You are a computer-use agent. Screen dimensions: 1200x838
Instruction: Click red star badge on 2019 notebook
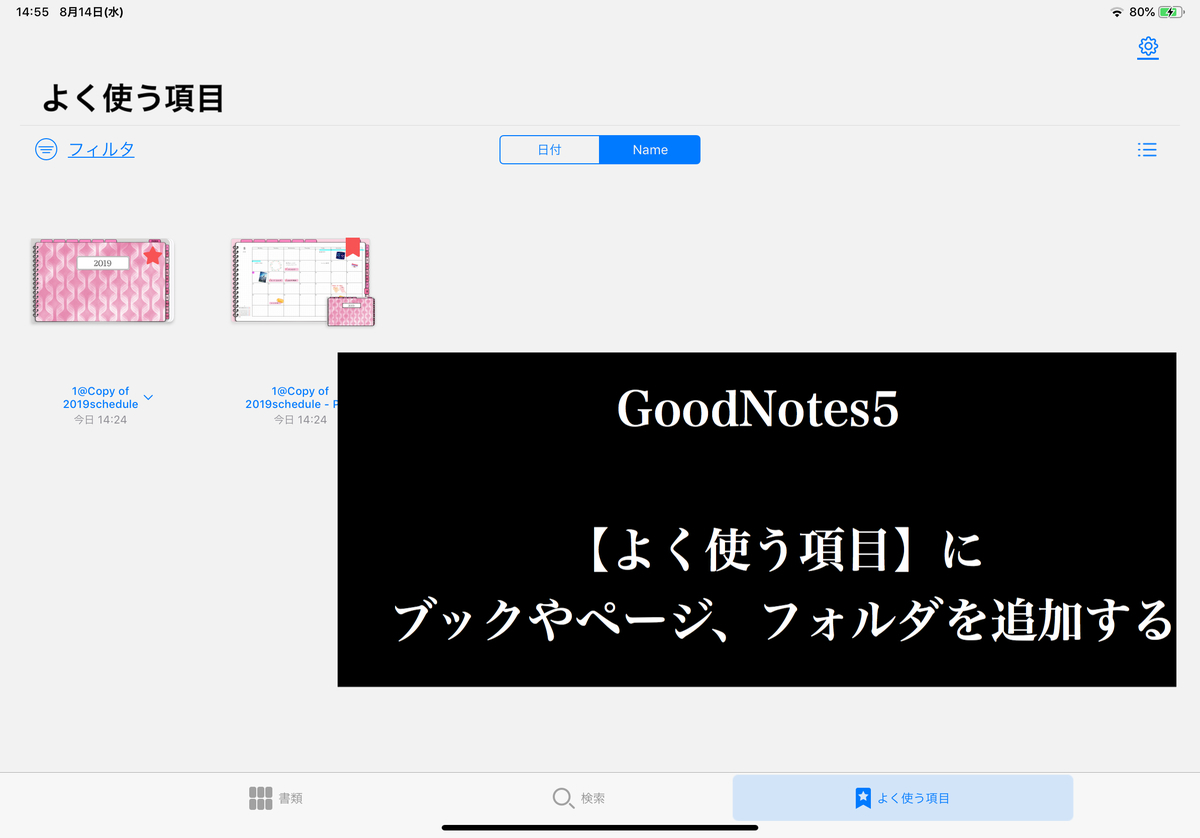tap(152, 256)
